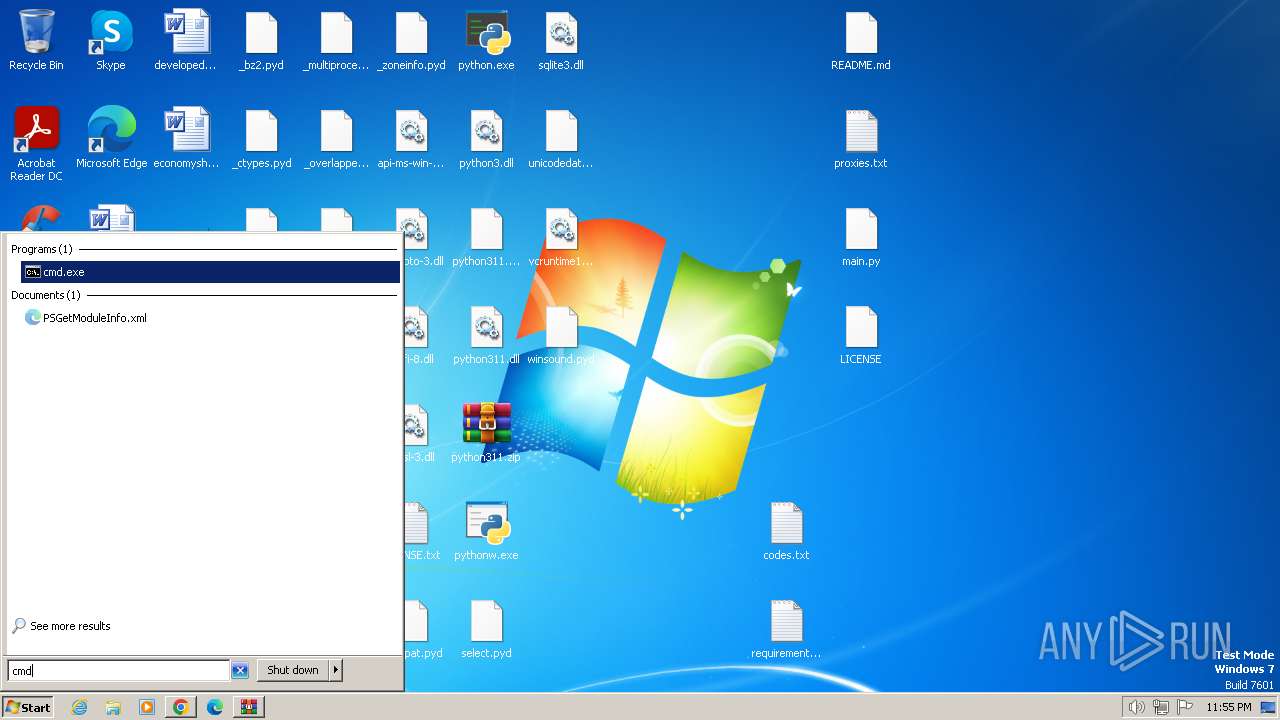The image size is (1280, 720).
Task: Open Google Chrome from taskbar
Action: pyautogui.click(x=180, y=707)
